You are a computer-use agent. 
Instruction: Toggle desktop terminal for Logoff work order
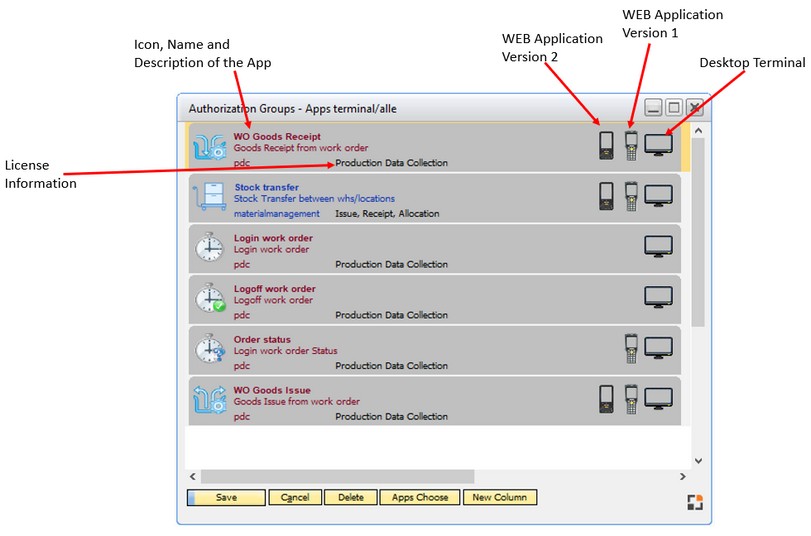658,297
